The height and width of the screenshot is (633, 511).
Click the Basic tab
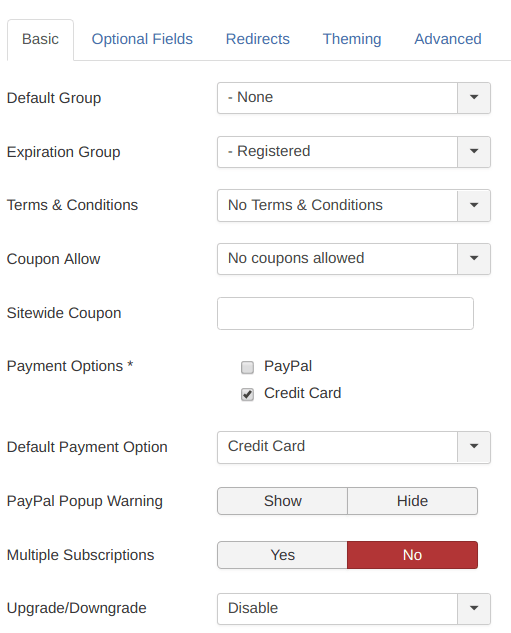click(x=40, y=39)
